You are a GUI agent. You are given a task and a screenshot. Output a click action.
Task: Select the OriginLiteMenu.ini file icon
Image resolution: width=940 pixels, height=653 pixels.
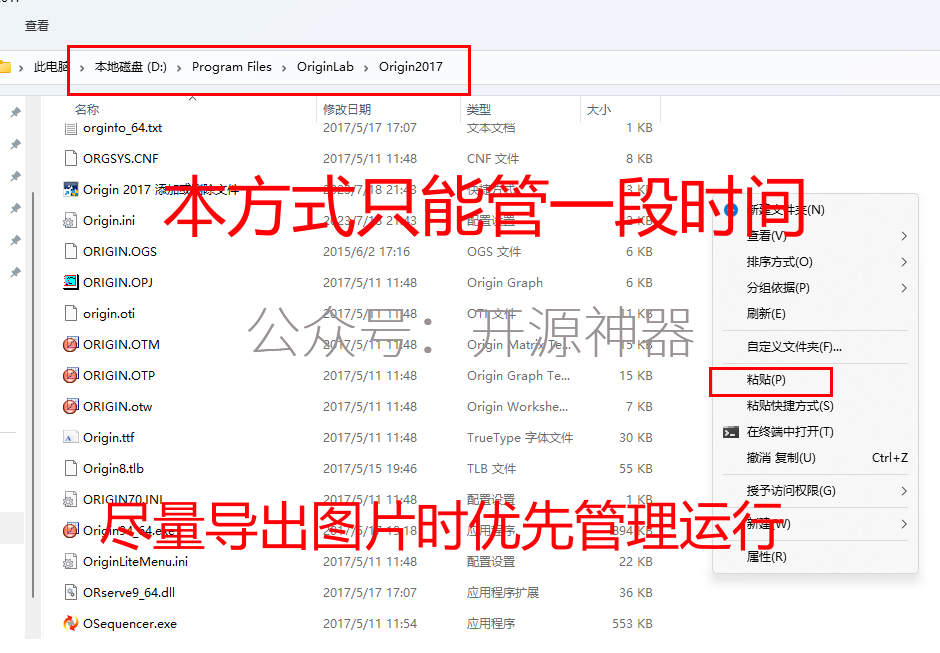click(x=71, y=562)
